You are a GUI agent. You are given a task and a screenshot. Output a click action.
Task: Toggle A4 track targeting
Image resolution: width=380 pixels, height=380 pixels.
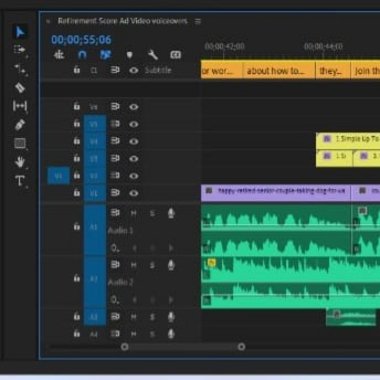[x=94, y=334]
